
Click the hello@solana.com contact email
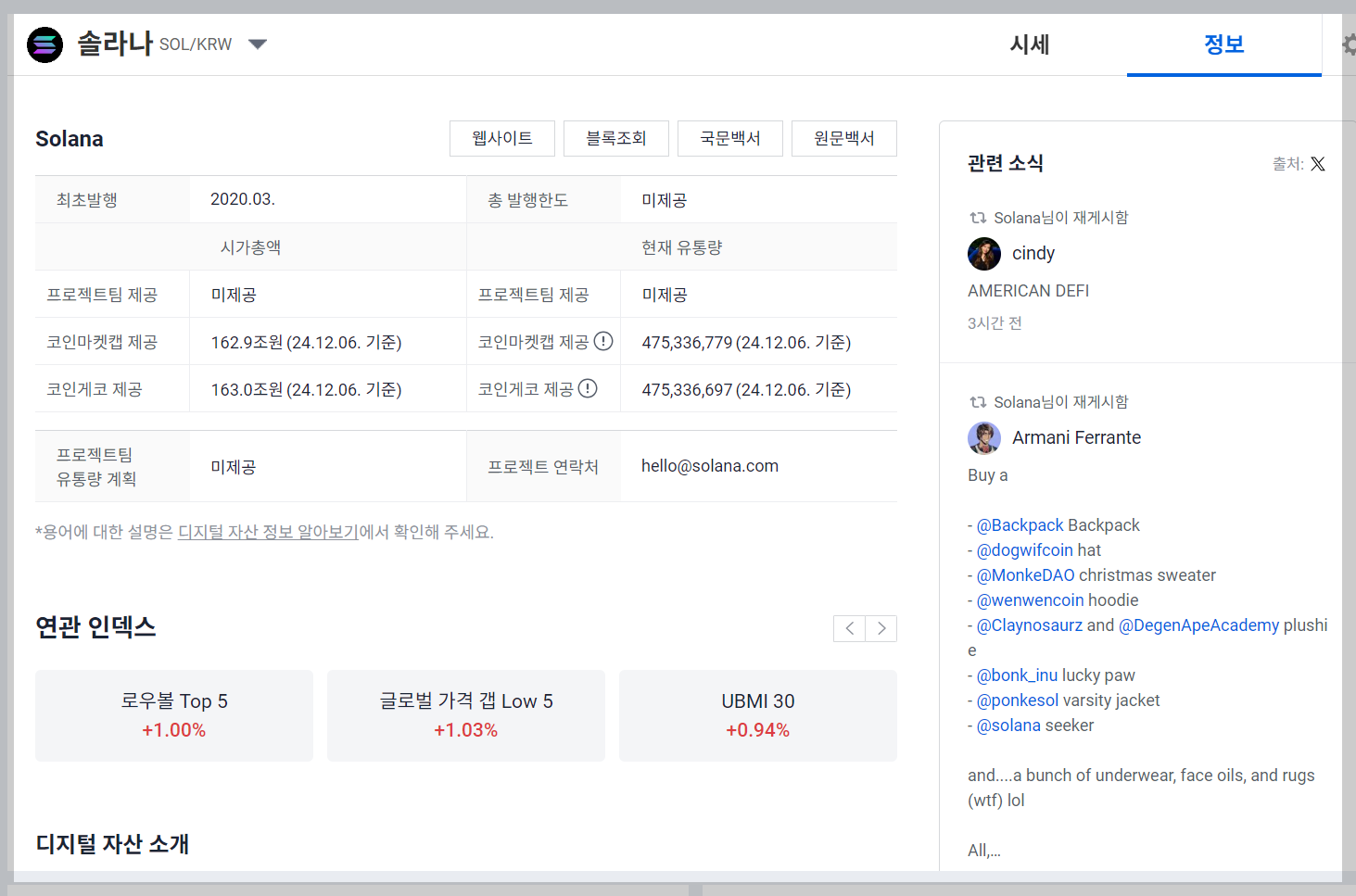click(710, 466)
